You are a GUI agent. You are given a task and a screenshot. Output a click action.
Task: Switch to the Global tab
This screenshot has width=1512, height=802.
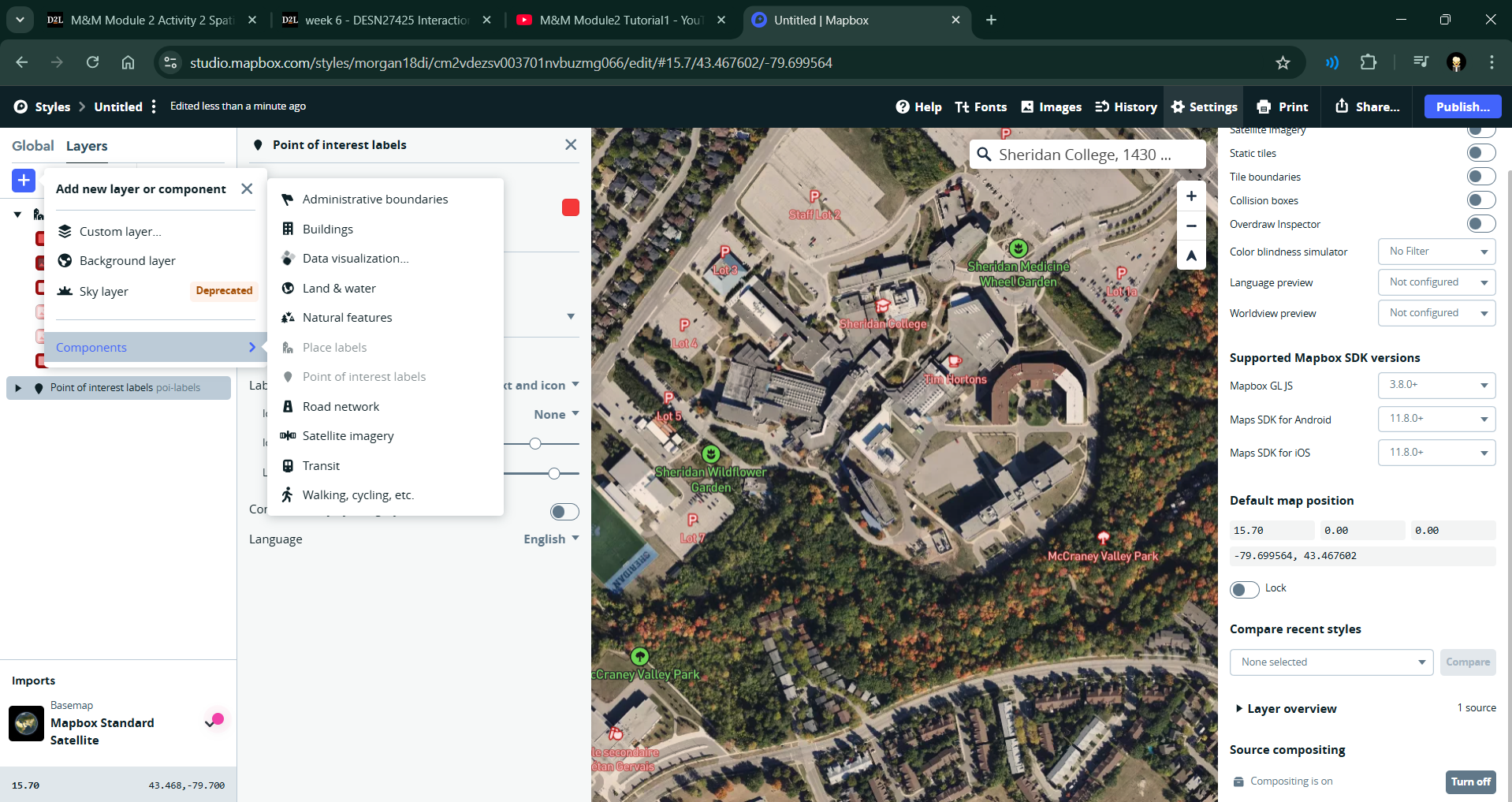coord(32,146)
